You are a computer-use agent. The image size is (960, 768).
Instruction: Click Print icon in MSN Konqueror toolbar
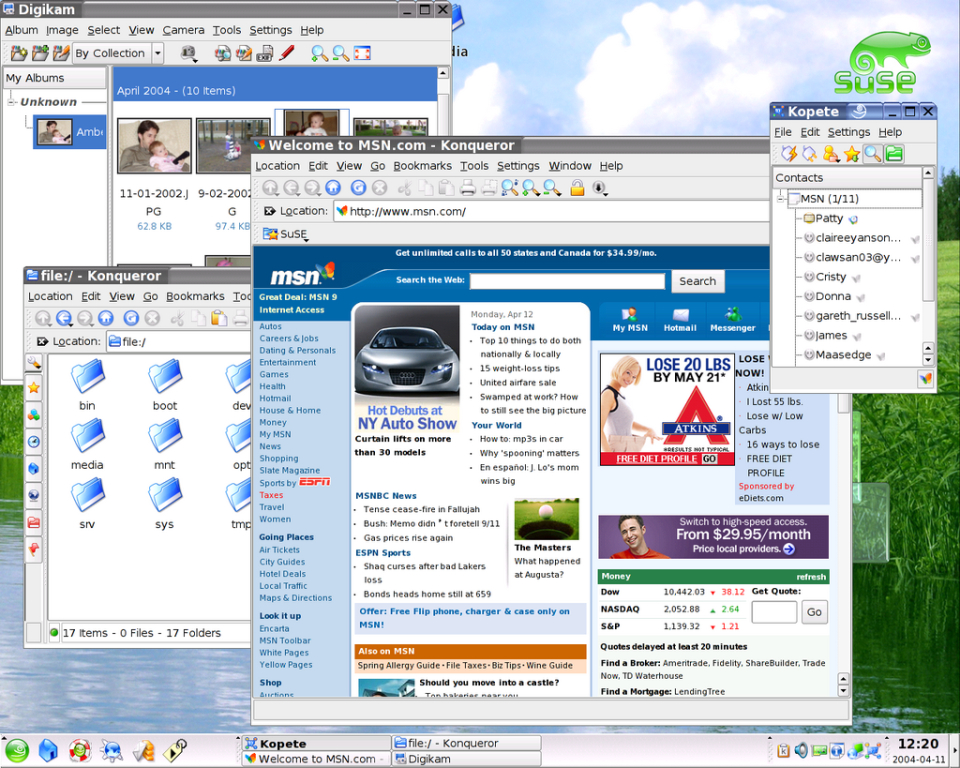[x=468, y=187]
